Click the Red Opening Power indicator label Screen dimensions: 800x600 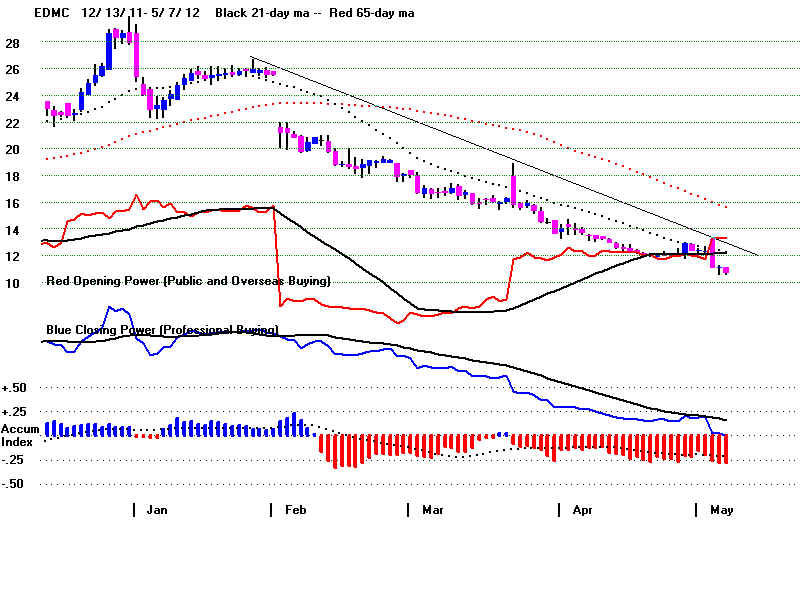(x=188, y=282)
